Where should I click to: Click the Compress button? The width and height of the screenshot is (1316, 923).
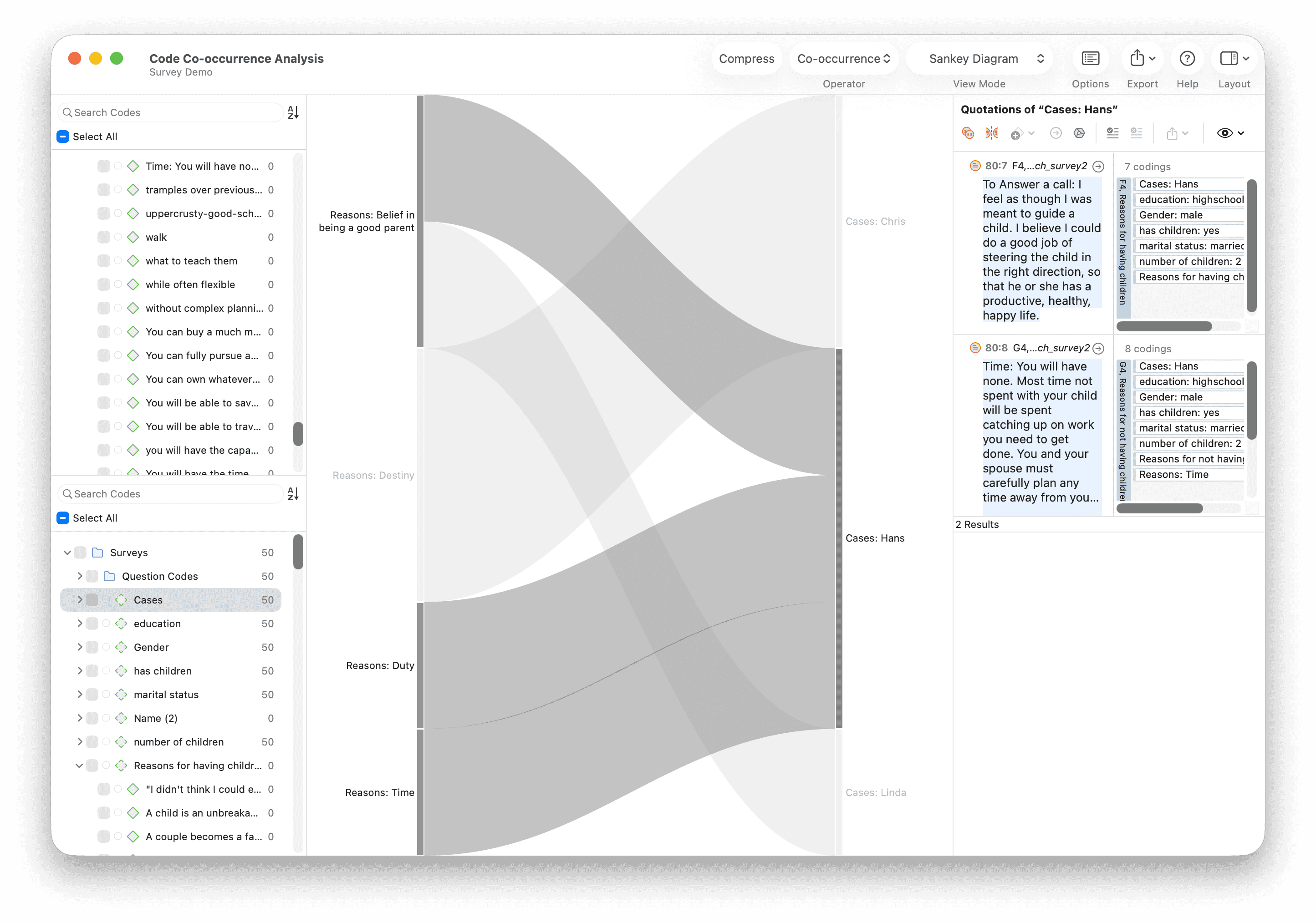[x=746, y=58]
